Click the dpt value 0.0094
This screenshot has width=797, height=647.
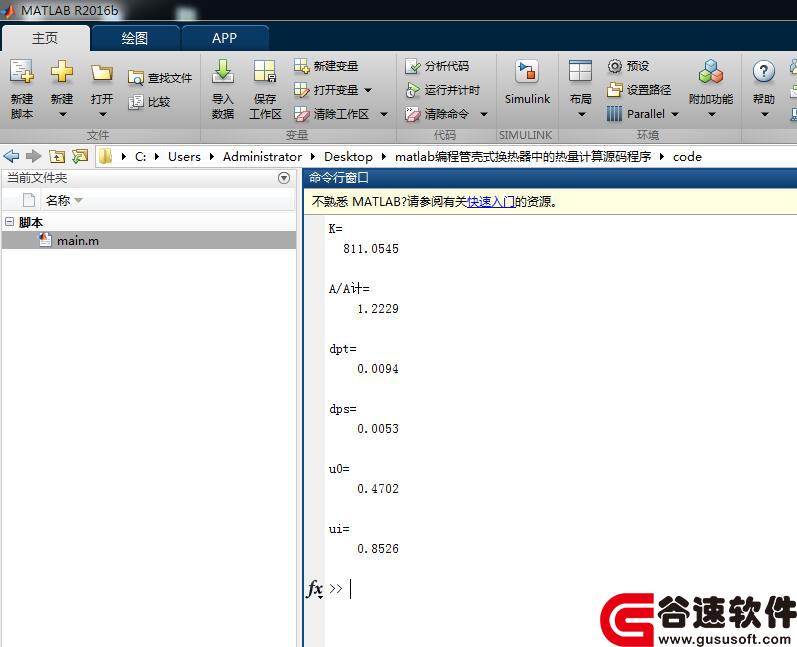(x=378, y=368)
